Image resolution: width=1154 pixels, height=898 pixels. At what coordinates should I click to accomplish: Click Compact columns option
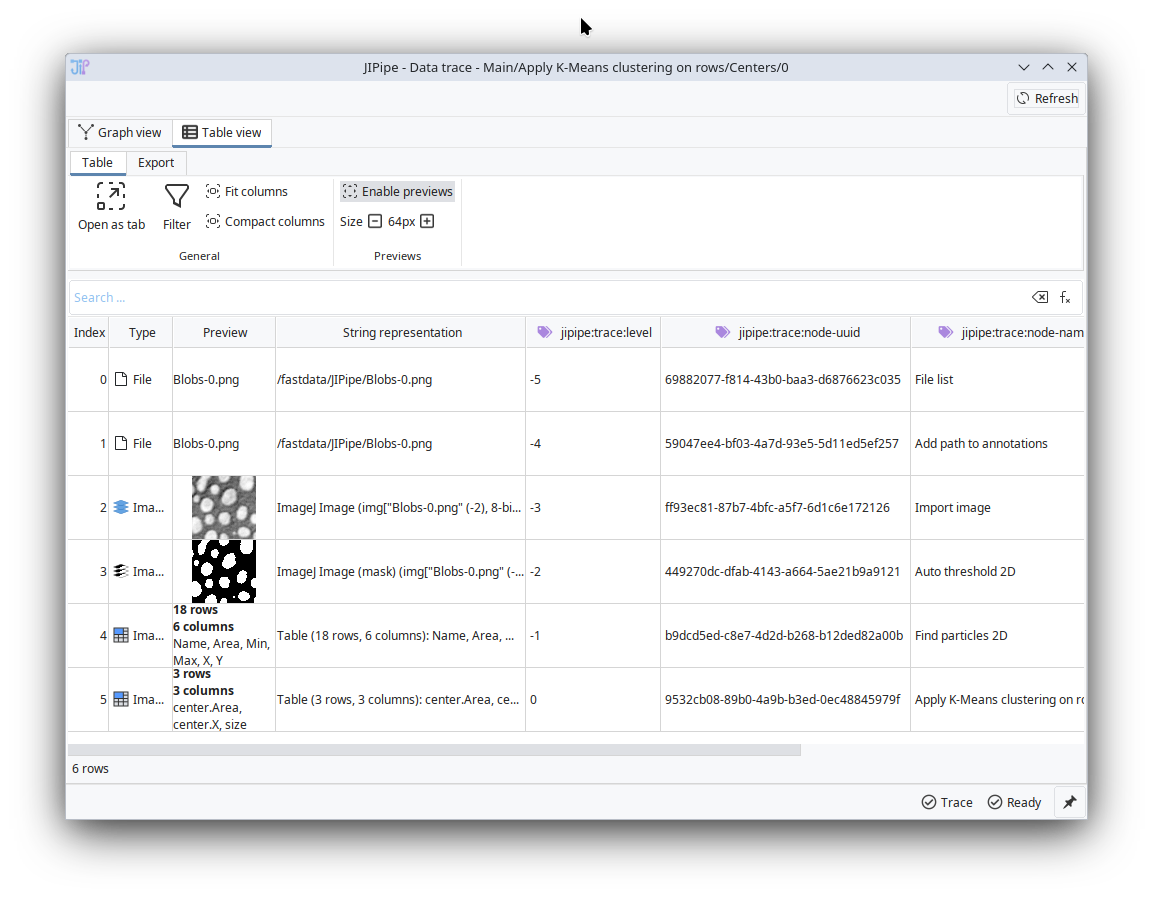[x=265, y=221]
